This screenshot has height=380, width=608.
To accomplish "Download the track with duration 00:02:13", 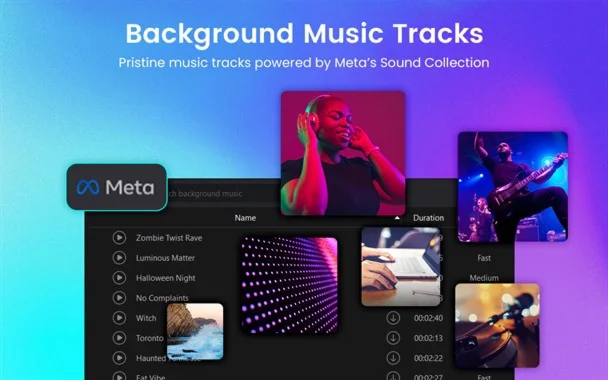I will click(x=393, y=338).
